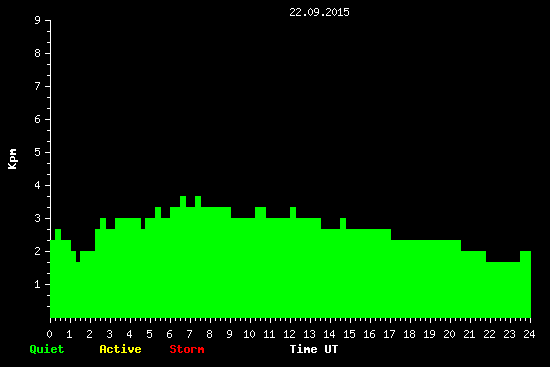Select the yellow Active legend label
550x367 pixels.
[x=120, y=349]
